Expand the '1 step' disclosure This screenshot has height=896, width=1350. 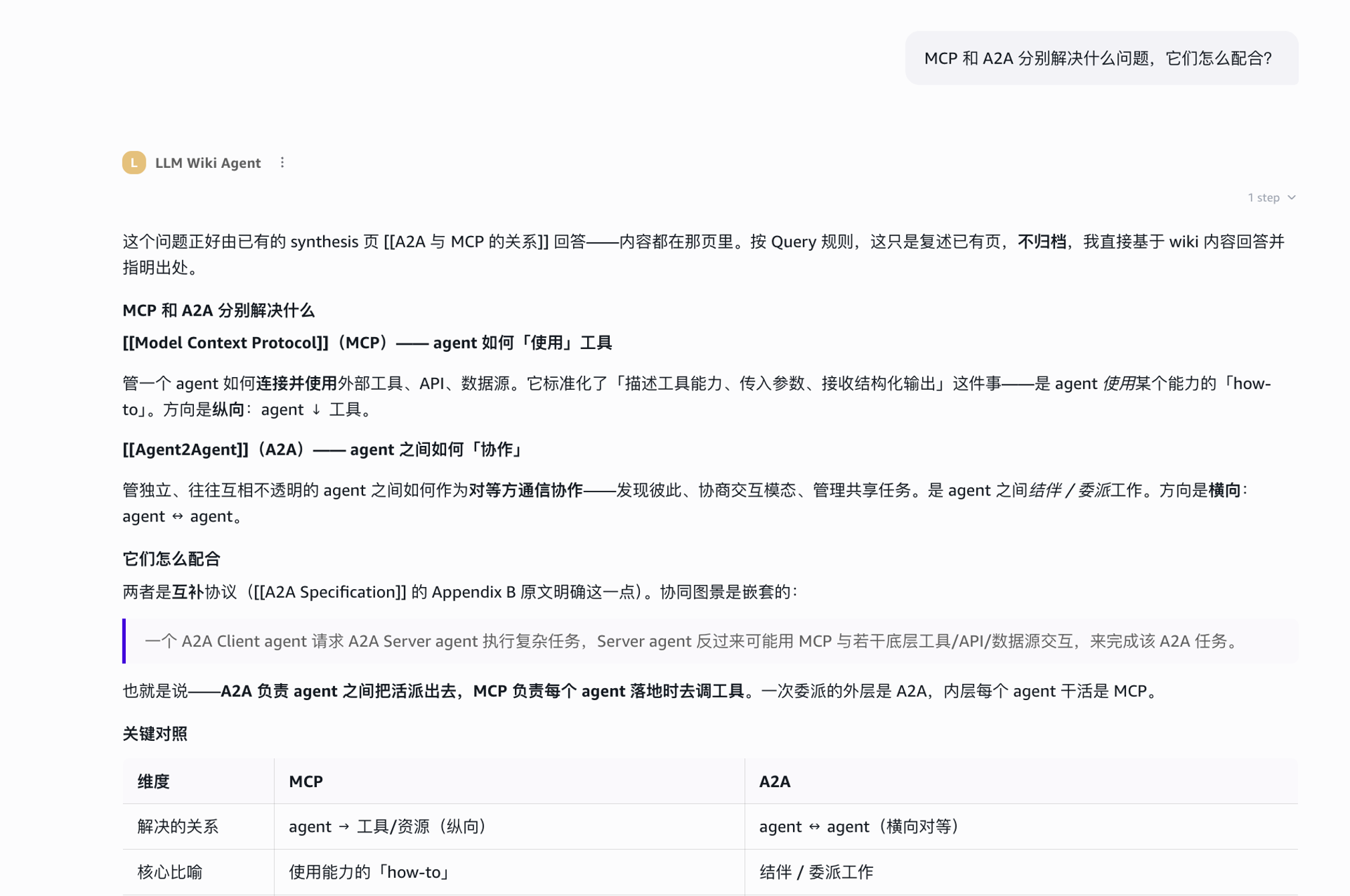(x=1271, y=197)
